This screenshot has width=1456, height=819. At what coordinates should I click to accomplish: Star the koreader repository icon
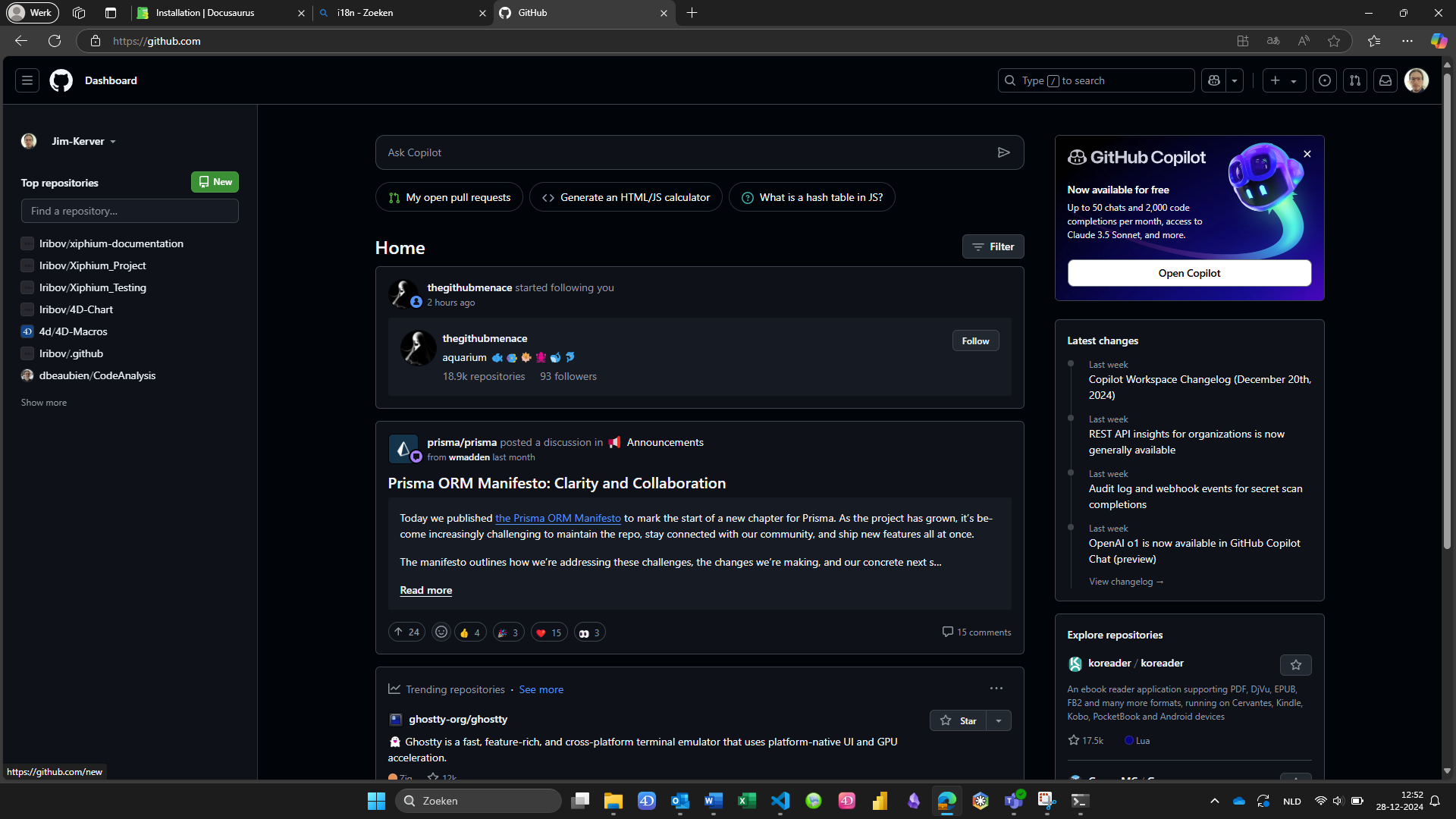(x=1295, y=665)
